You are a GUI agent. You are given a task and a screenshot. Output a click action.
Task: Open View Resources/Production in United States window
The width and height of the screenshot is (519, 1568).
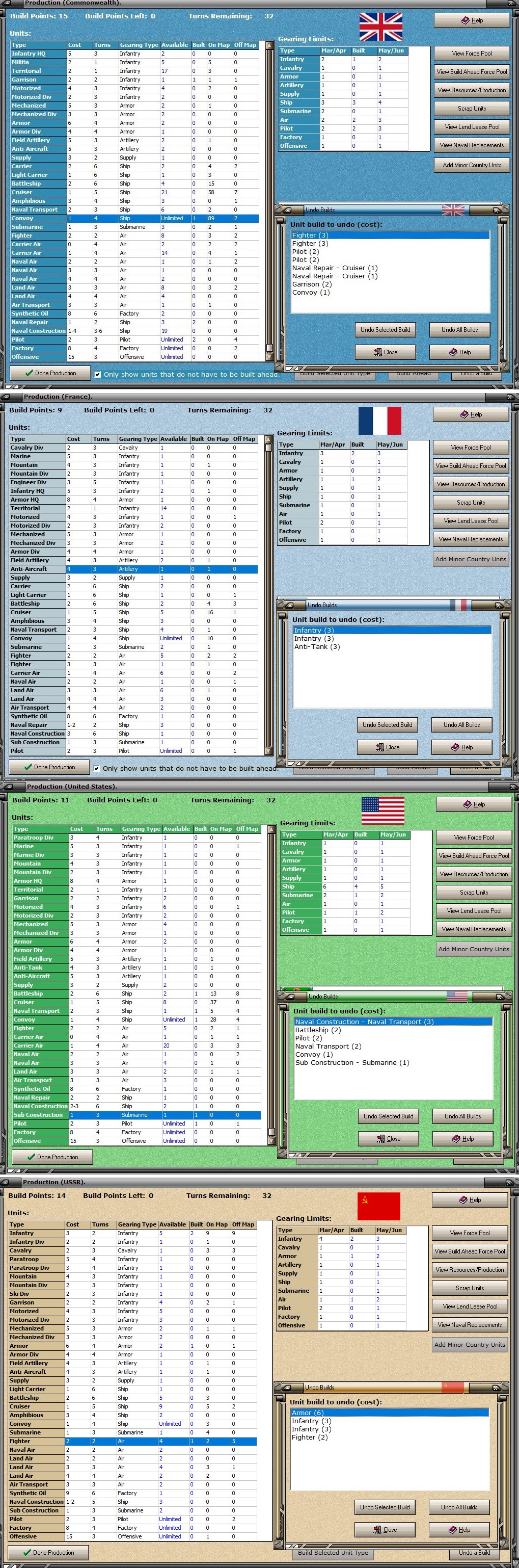[473, 874]
